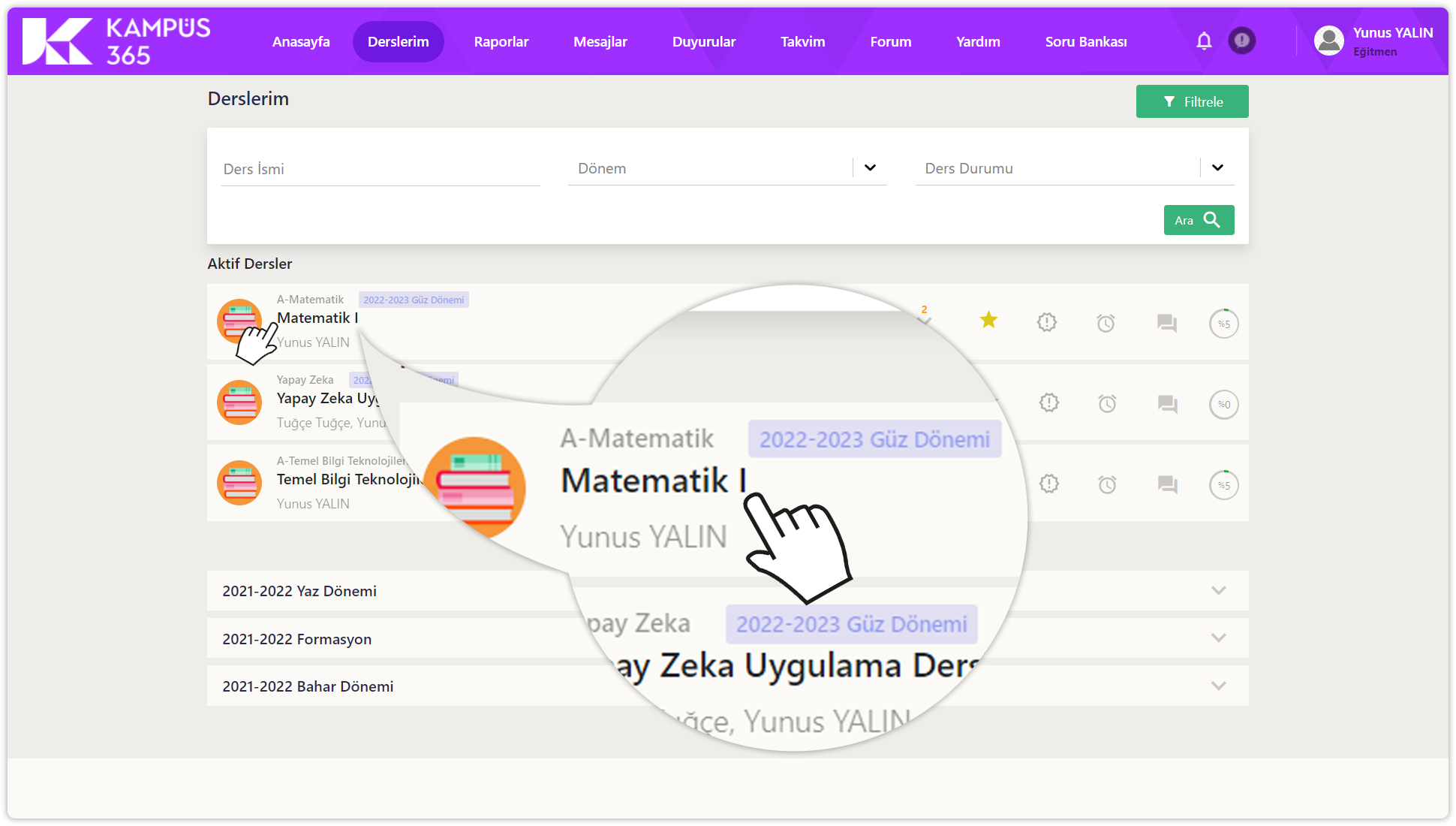Image resolution: width=1456 pixels, height=826 pixels.
Task: Open the chat icon on Temel Bilgi Teknolojileri row
Action: pyautogui.click(x=1167, y=484)
